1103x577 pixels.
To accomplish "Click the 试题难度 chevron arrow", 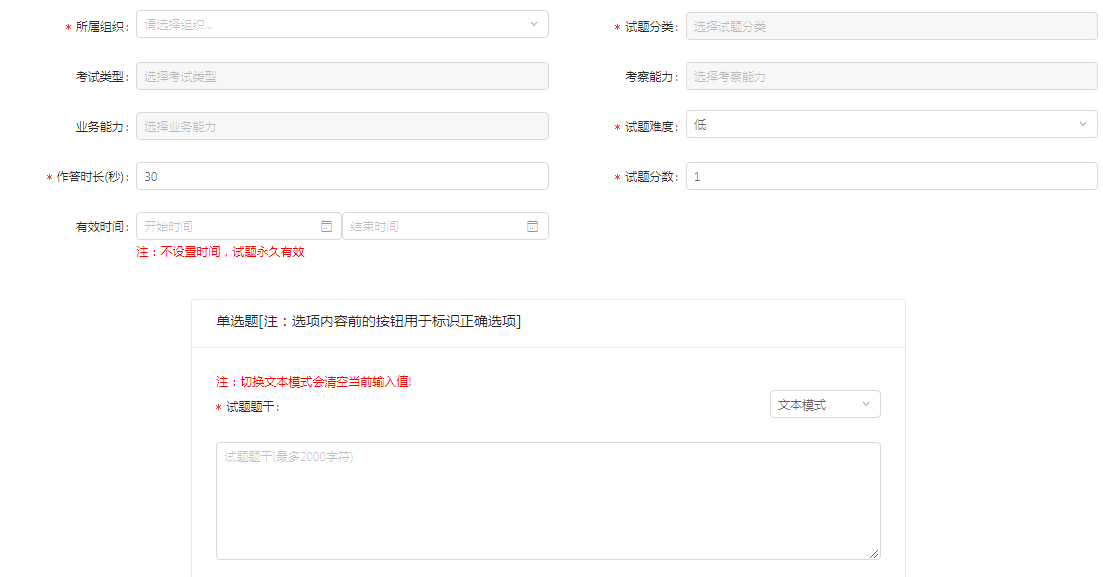I will (1082, 125).
